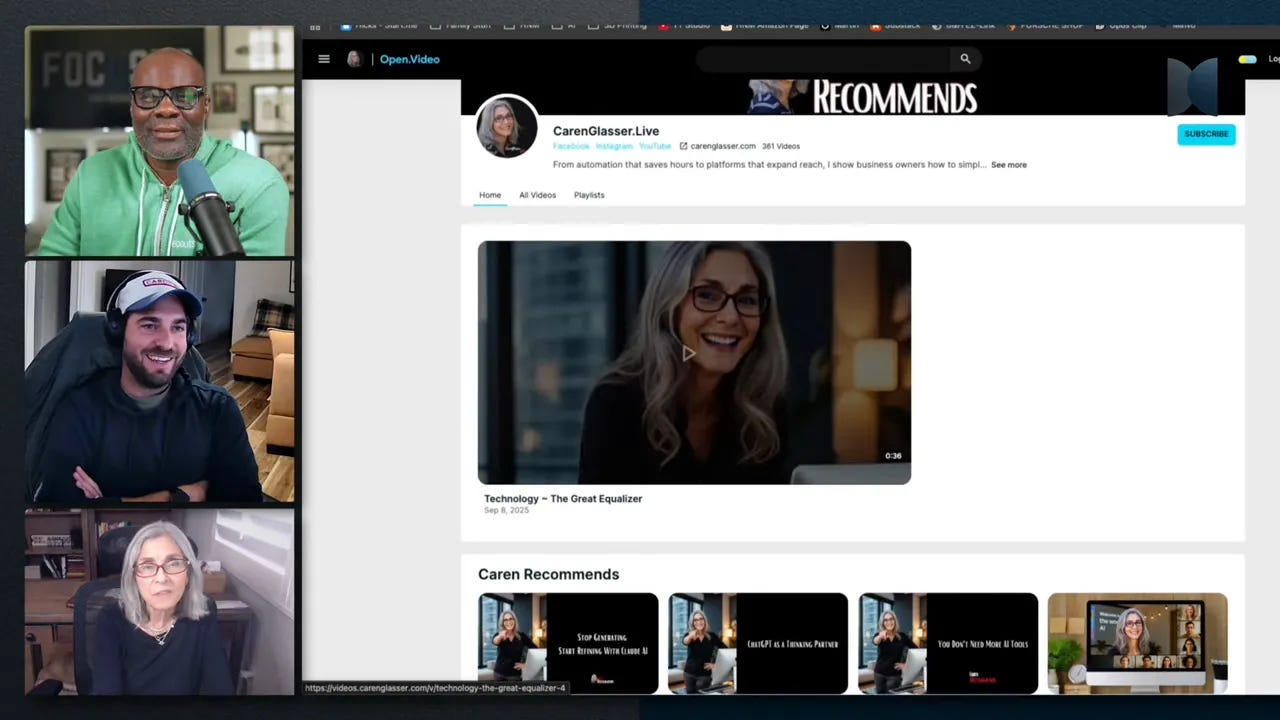The height and width of the screenshot is (720, 1280).
Task: Click the play icon on the featured video
Action: pyautogui.click(x=690, y=353)
